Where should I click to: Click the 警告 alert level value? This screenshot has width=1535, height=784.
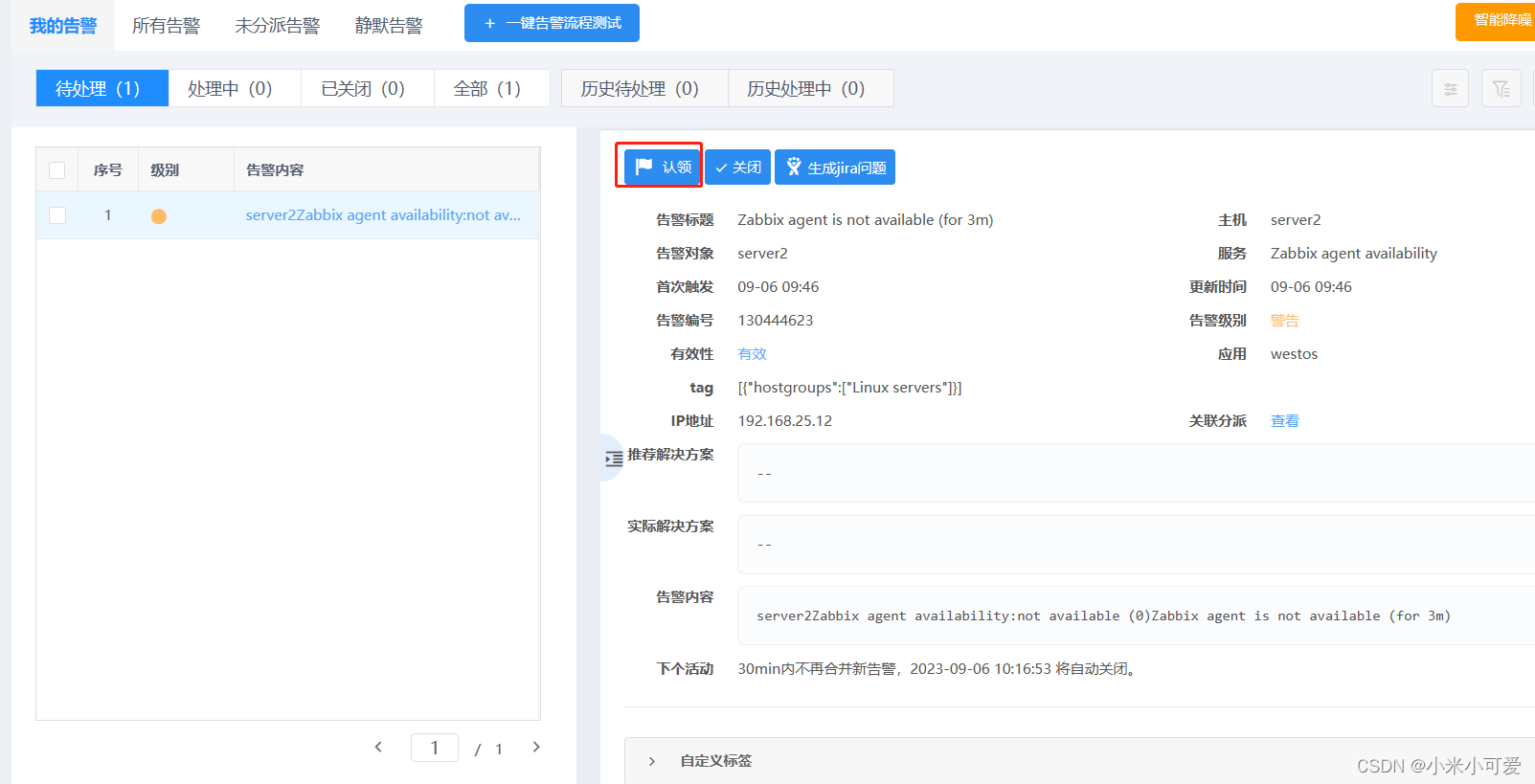click(1285, 321)
